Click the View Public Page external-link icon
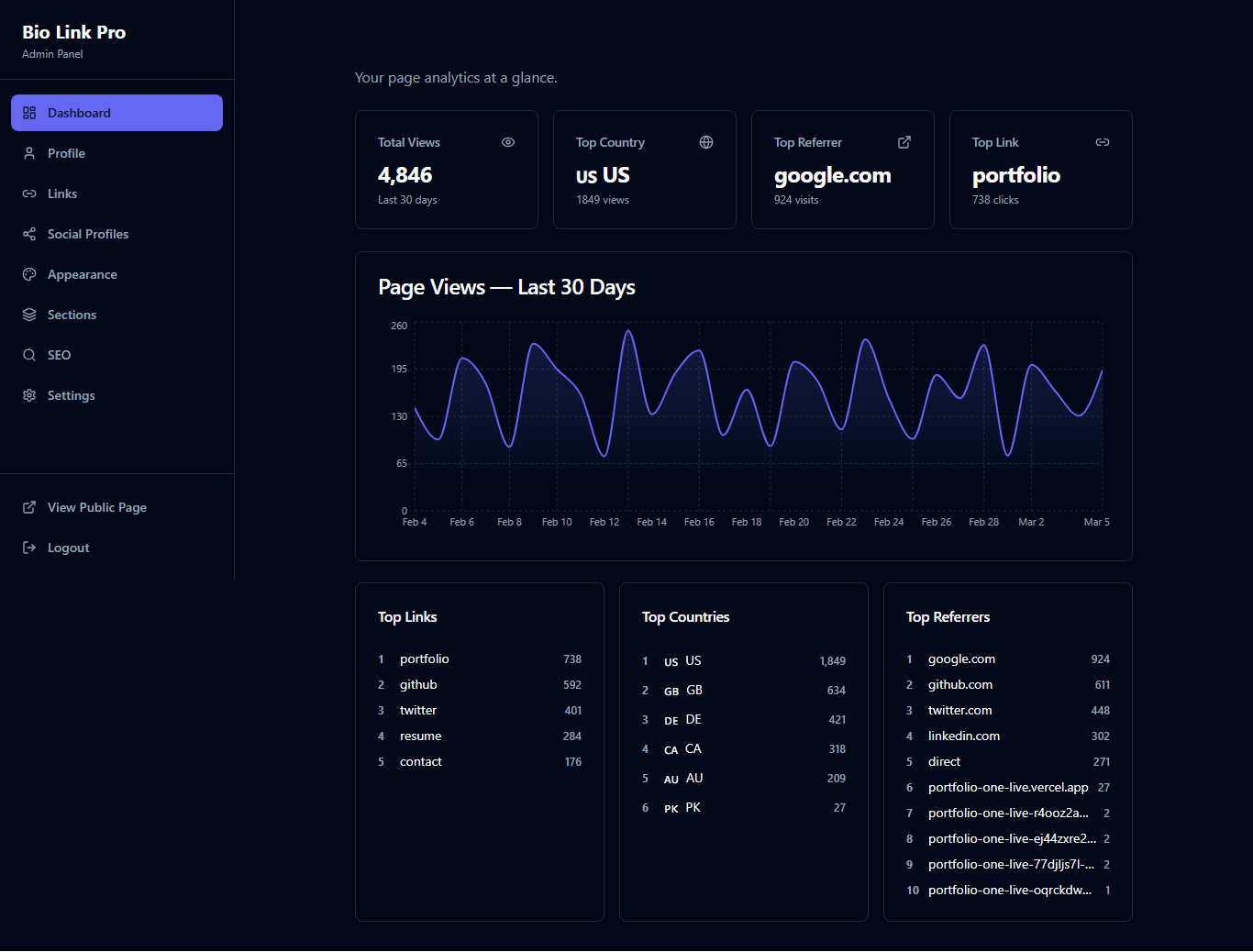Screen dimensions: 1253x952 (29, 507)
